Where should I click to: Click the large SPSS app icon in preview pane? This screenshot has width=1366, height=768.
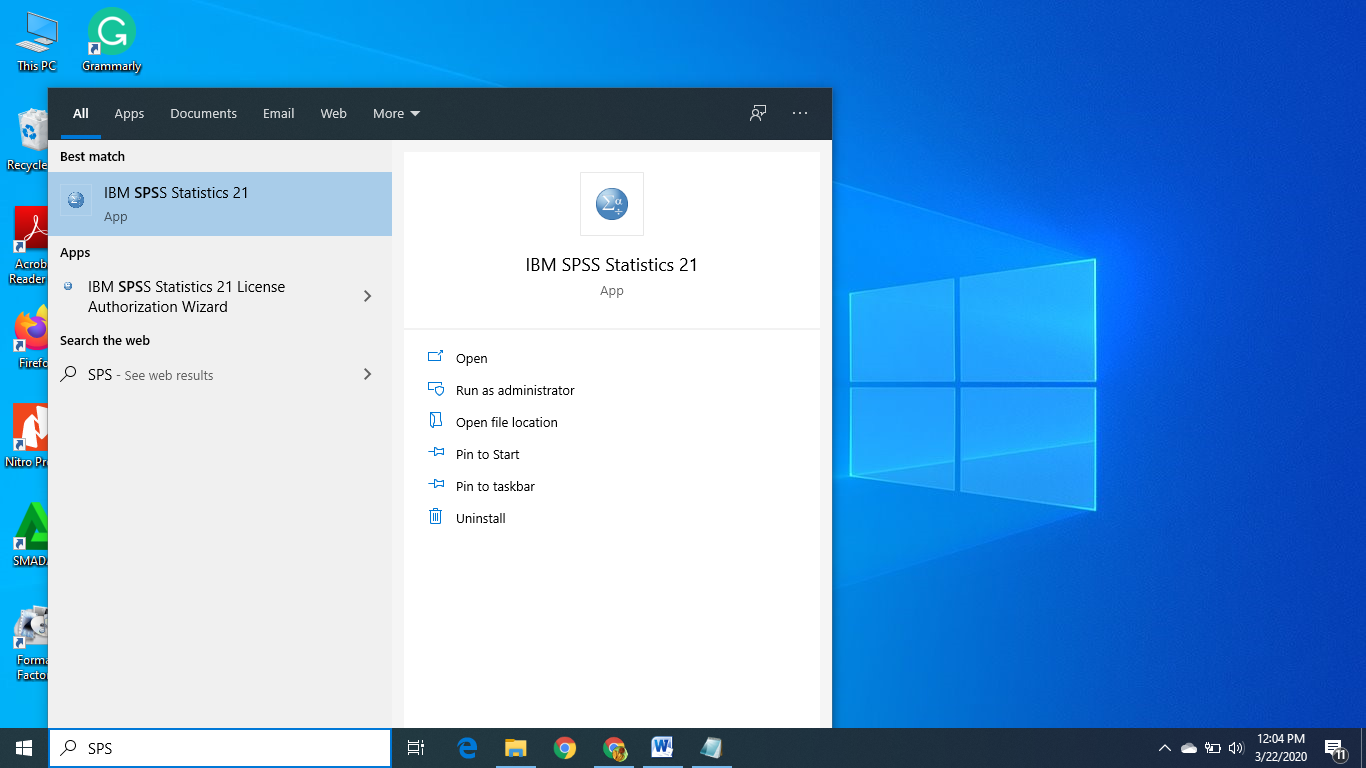pos(612,204)
